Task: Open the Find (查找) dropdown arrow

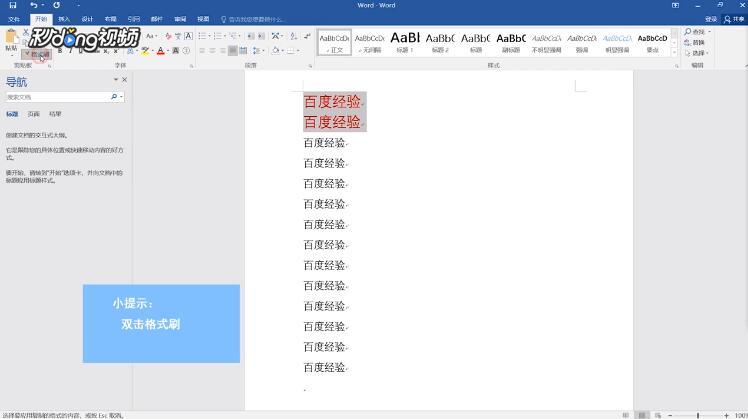Action: point(710,31)
